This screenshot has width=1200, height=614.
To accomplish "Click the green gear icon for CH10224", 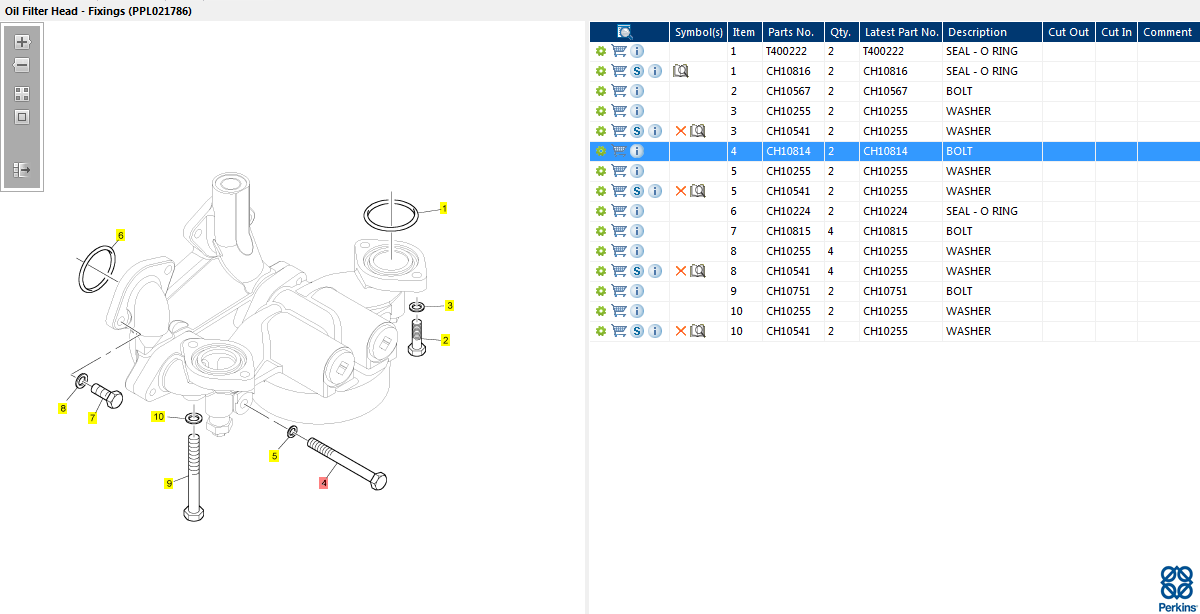I will pos(601,211).
